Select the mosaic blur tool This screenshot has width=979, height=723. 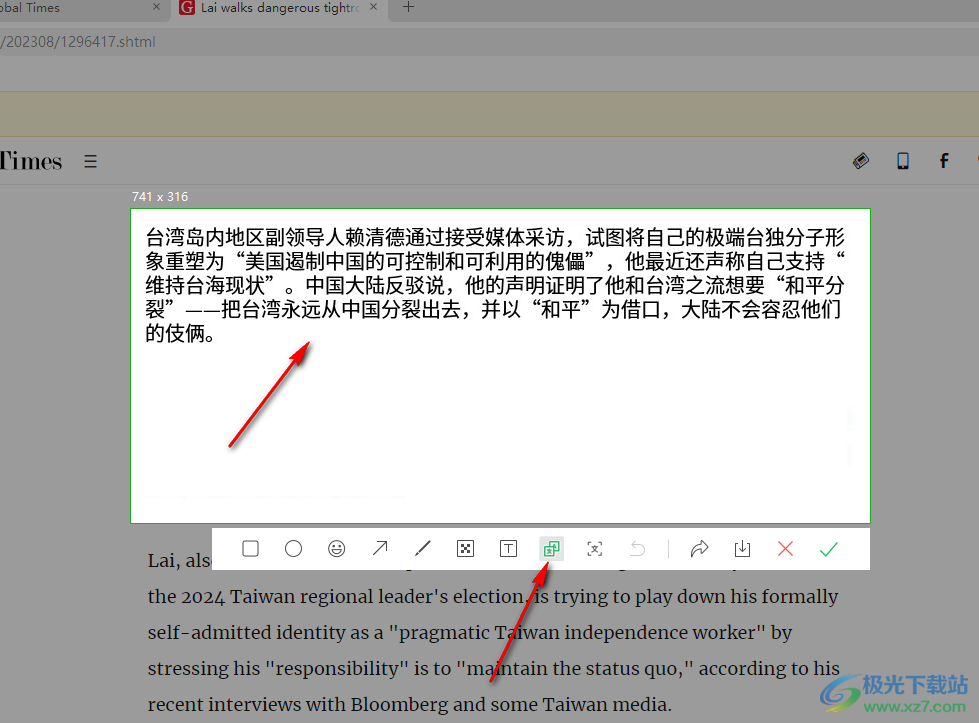click(x=465, y=548)
